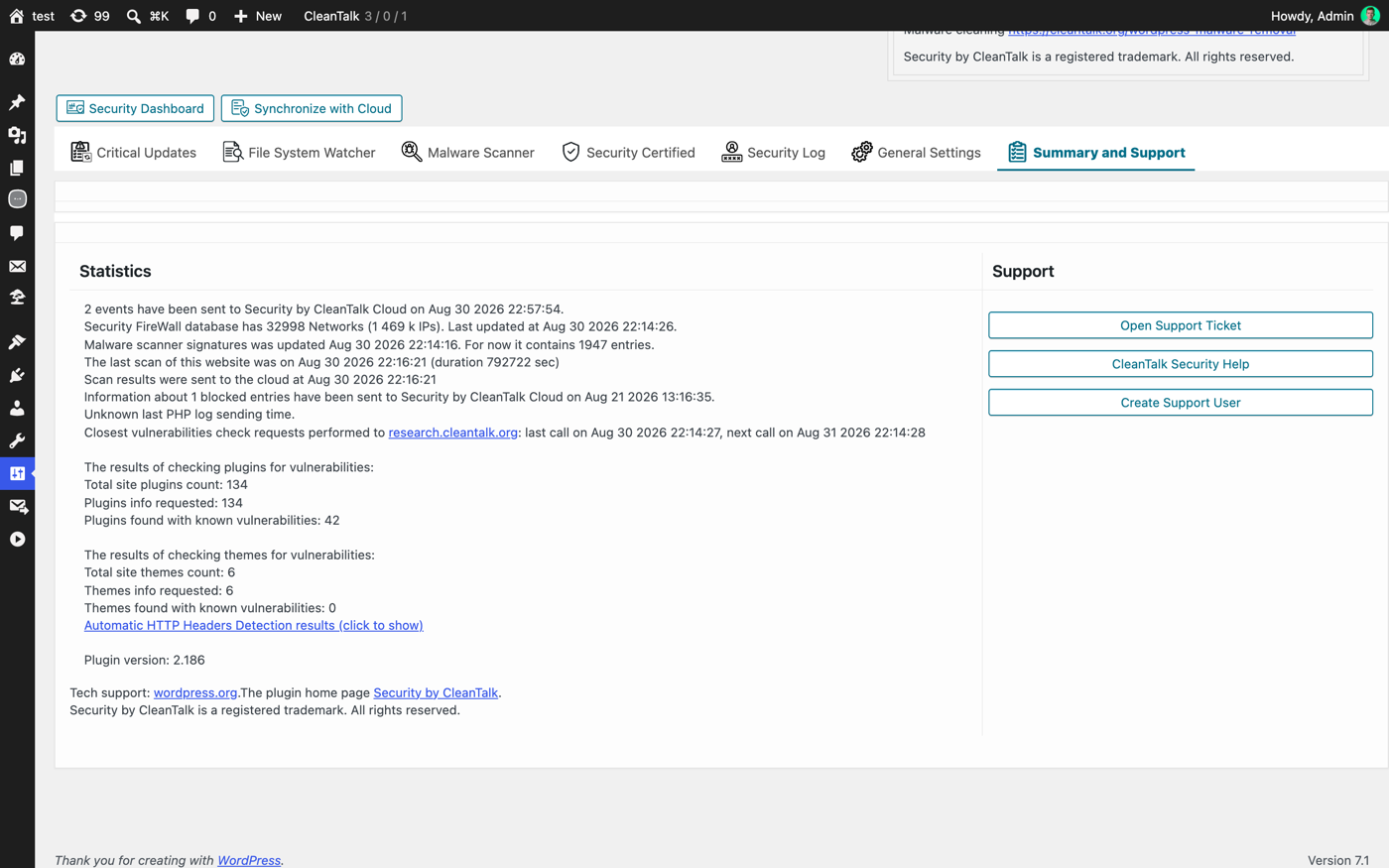Viewport: 1389px width, 868px height.
Task: Click the home icon for site test
Action: 17,16
